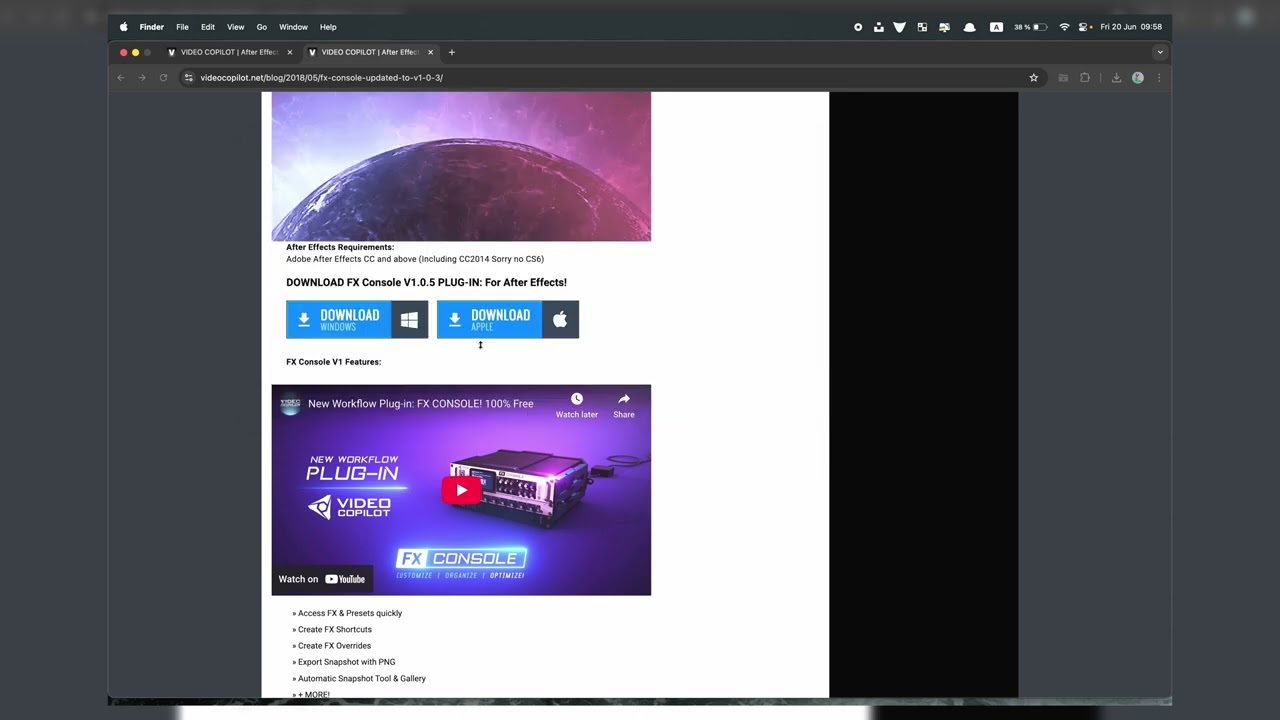Click Watch later on the video

pos(577,405)
